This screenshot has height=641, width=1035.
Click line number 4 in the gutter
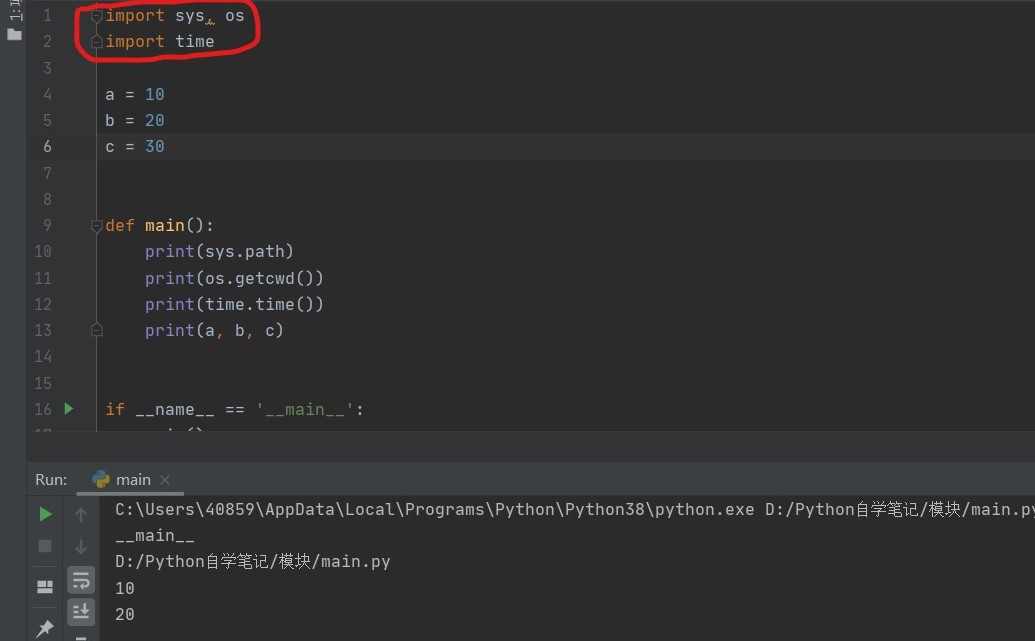pos(48,94)
